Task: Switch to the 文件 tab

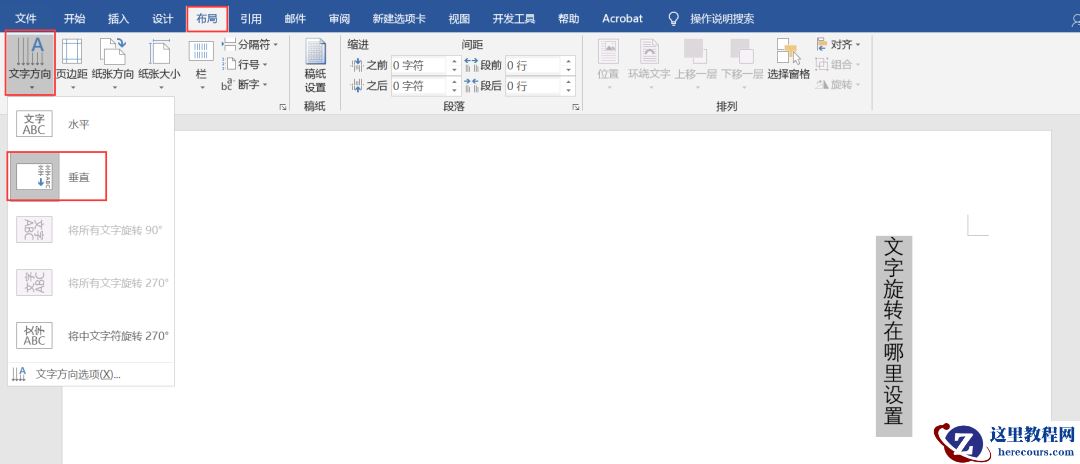Action: coord(26,19)
